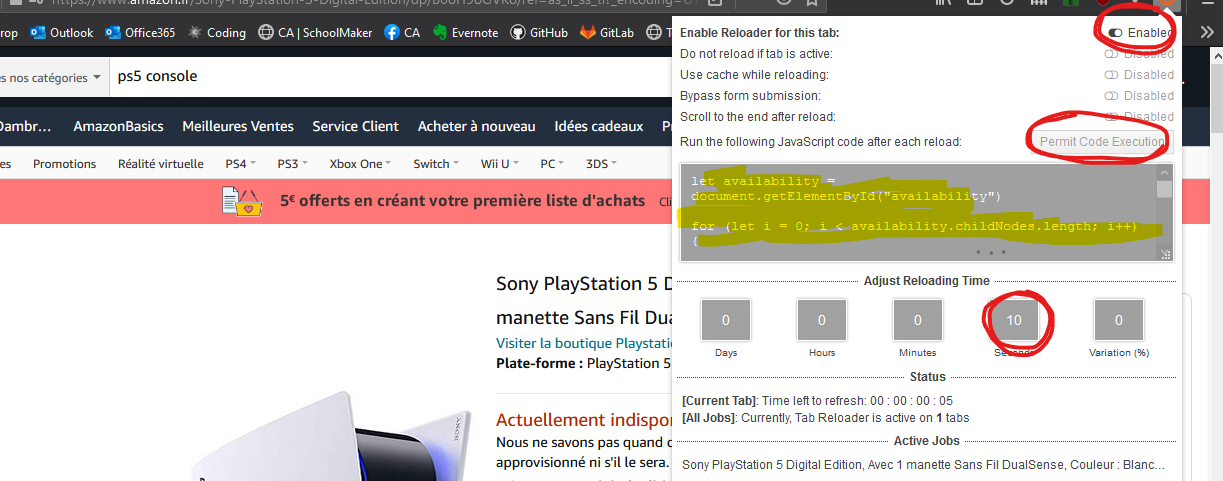Viewport: 1223px width, 481px height.
Task: Open the GitLab bookmark
Action: tap(608, 32)
